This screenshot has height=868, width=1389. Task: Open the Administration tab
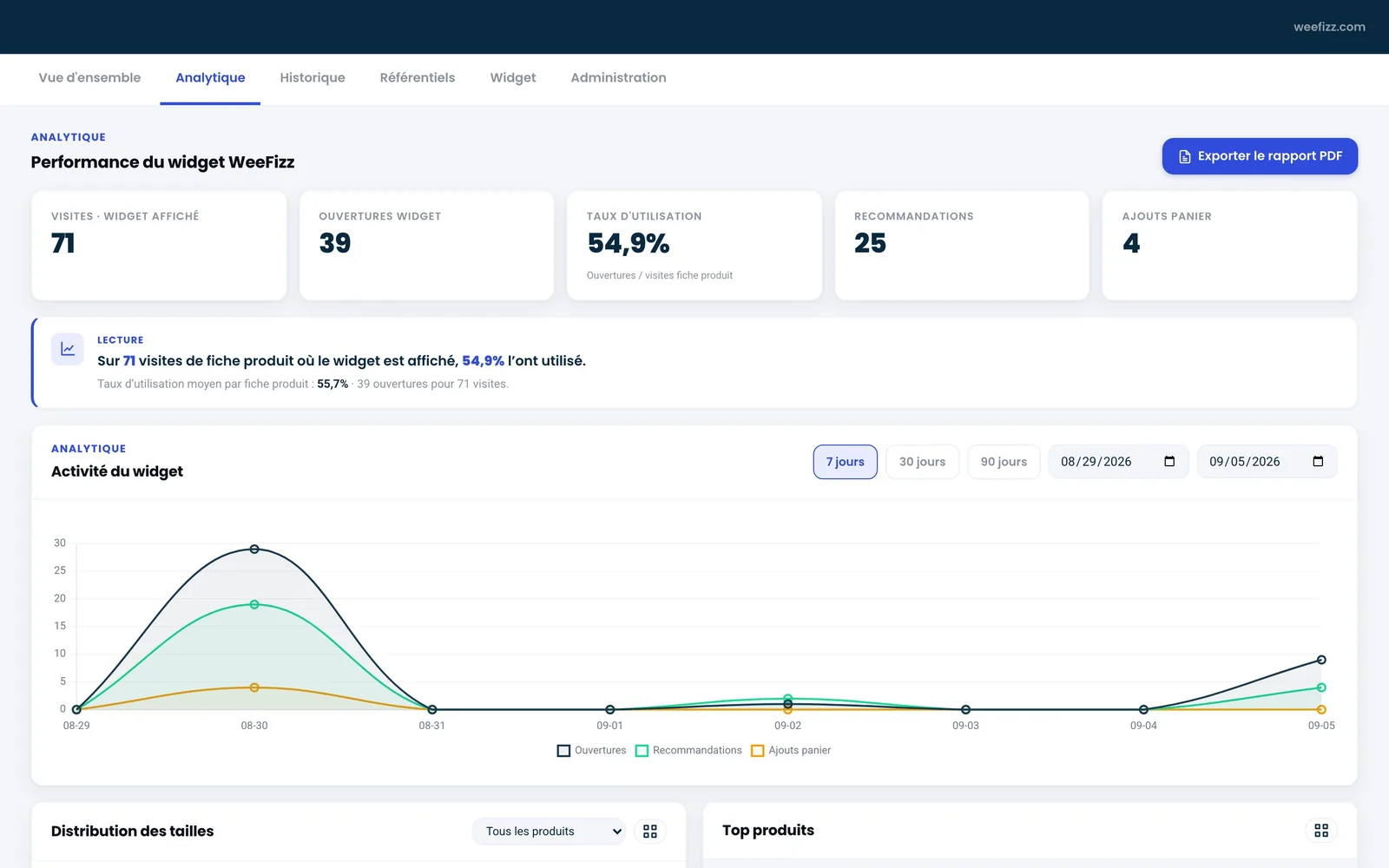pyautogui.click(x=618, y=78)
